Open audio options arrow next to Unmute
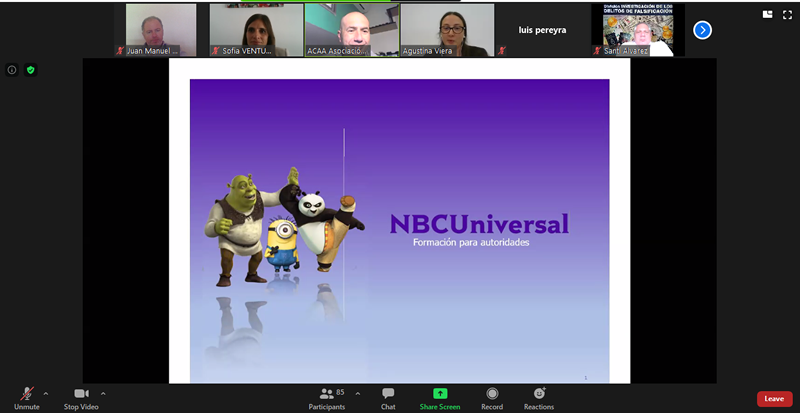The image size is (800, 413). pyautogui.click(x=46, y=394)
